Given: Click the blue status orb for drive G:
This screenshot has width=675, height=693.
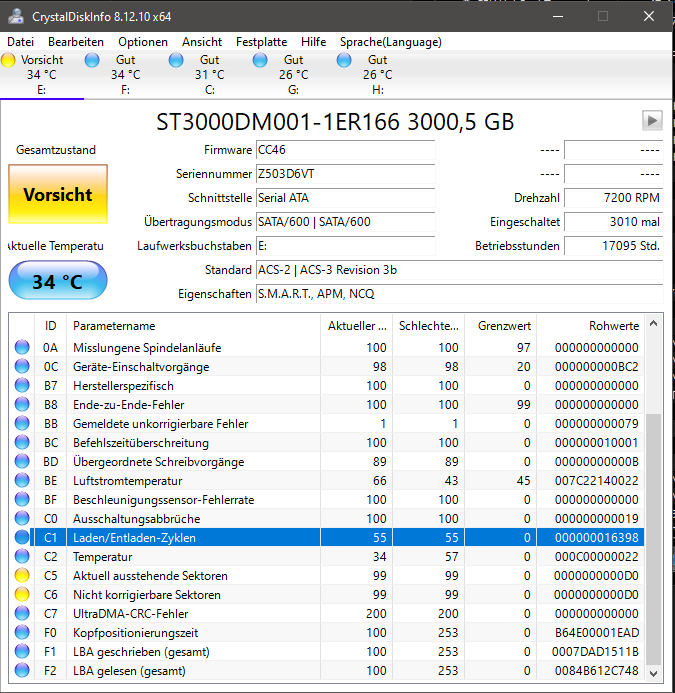Looking at the screenshot, I should tap(260, 60).
